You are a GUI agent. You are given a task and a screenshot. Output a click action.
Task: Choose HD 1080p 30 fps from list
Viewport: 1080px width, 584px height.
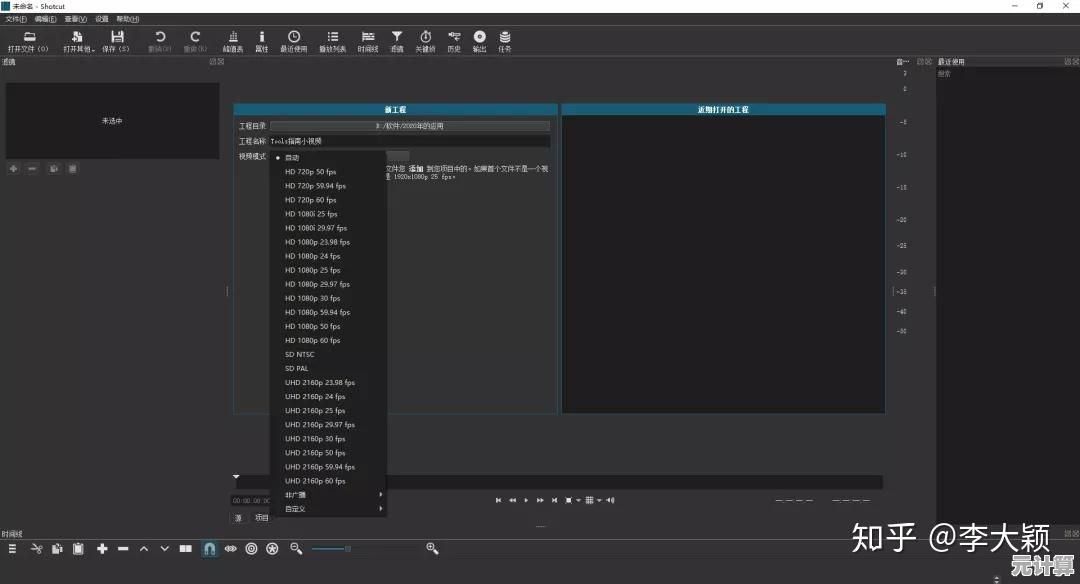pos(312,298)
